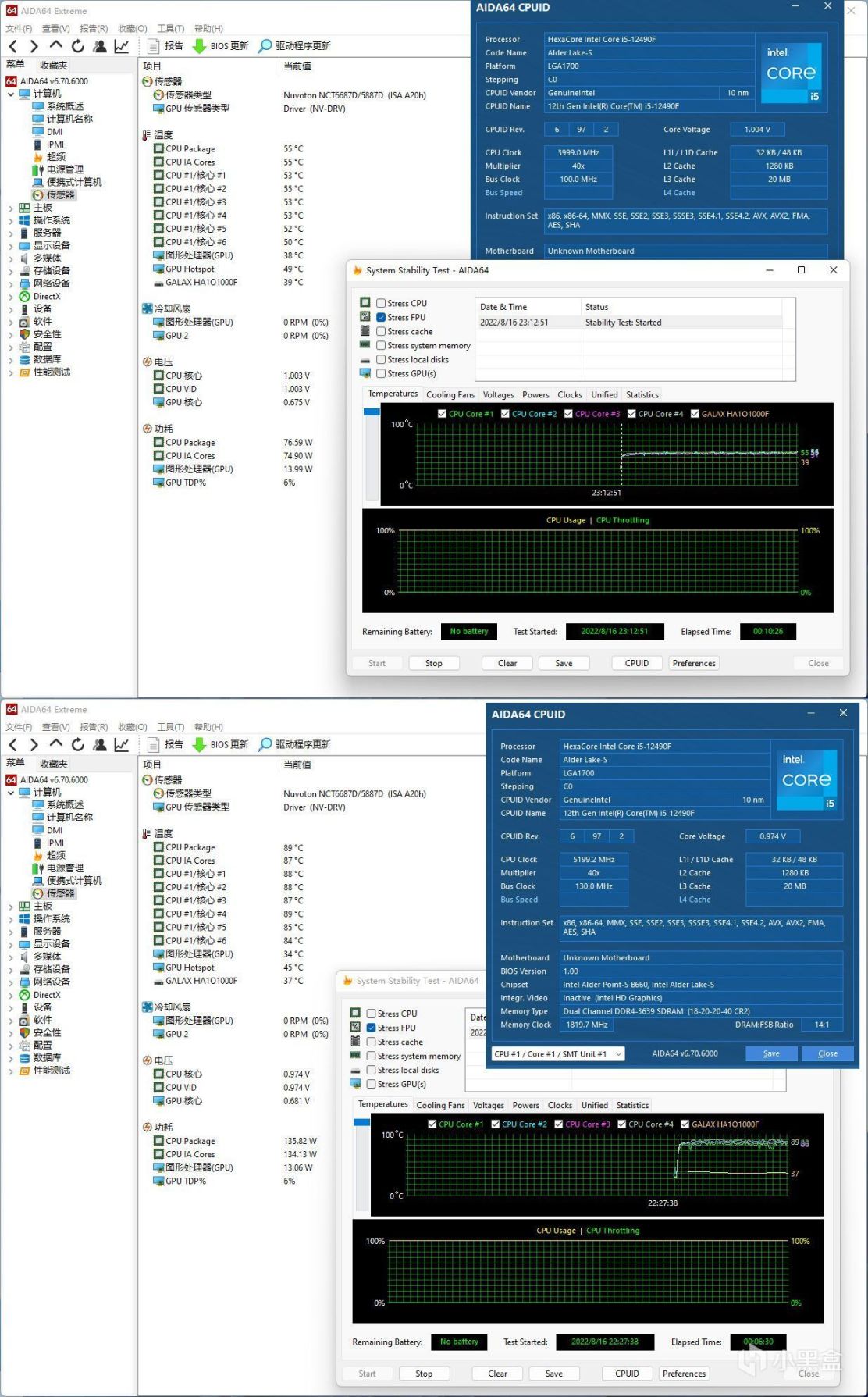This screenshot has height=1397, width=868.
Task: Switch to 收藏夹 tab in the upper window
Action: coord(54,66)
